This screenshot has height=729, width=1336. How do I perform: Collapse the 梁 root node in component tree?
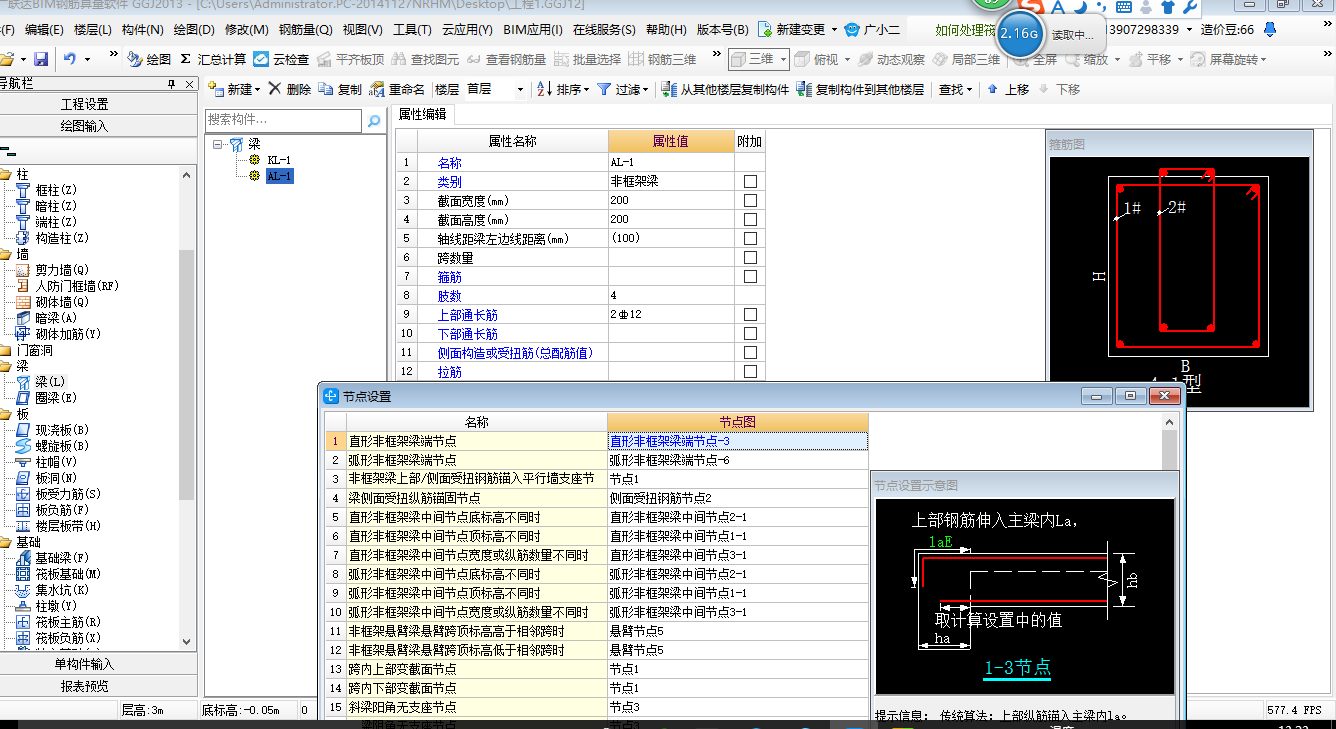(x=218, y=144)
